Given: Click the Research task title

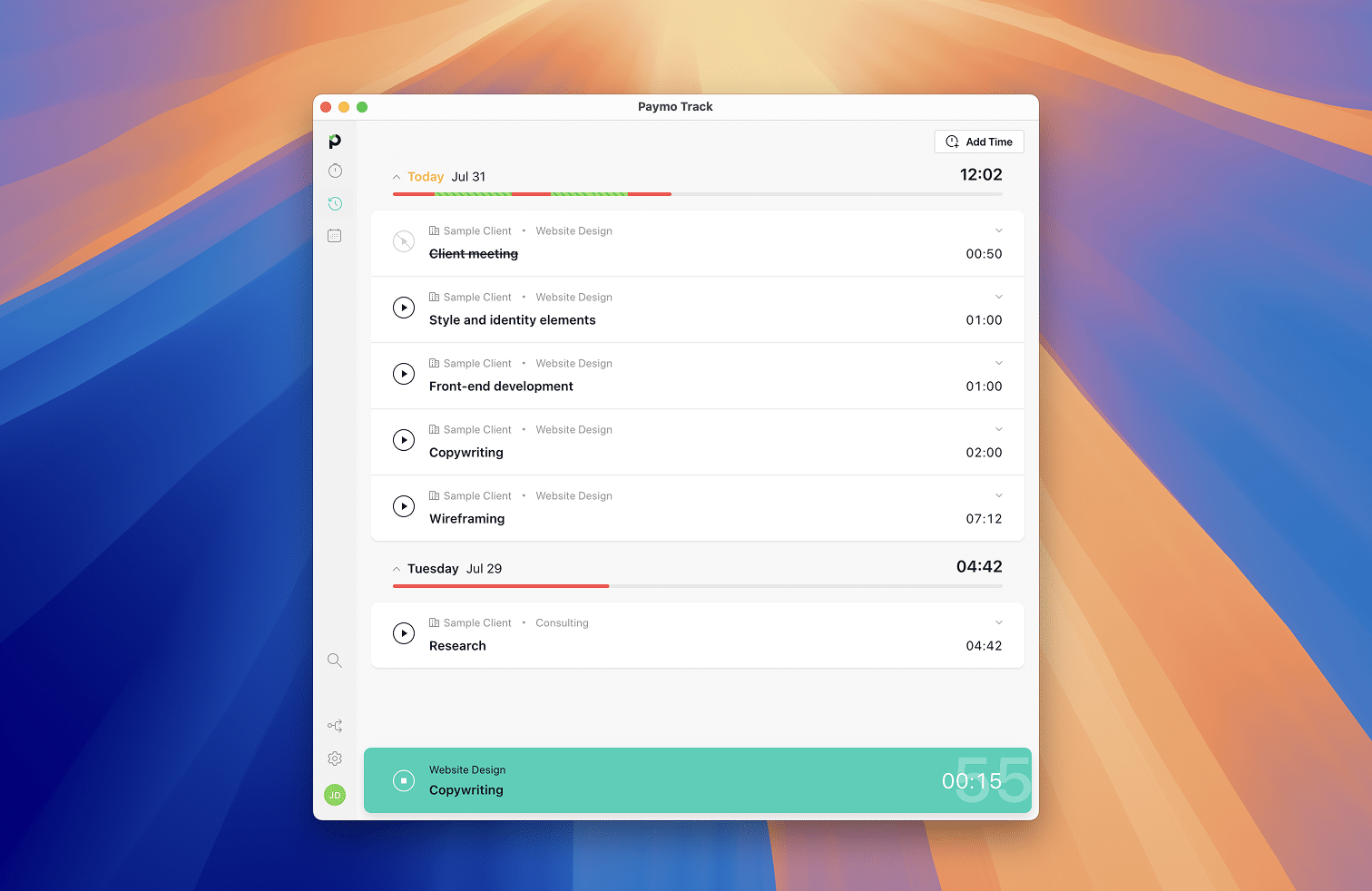Looking at the screenshot, I should 457,646.
